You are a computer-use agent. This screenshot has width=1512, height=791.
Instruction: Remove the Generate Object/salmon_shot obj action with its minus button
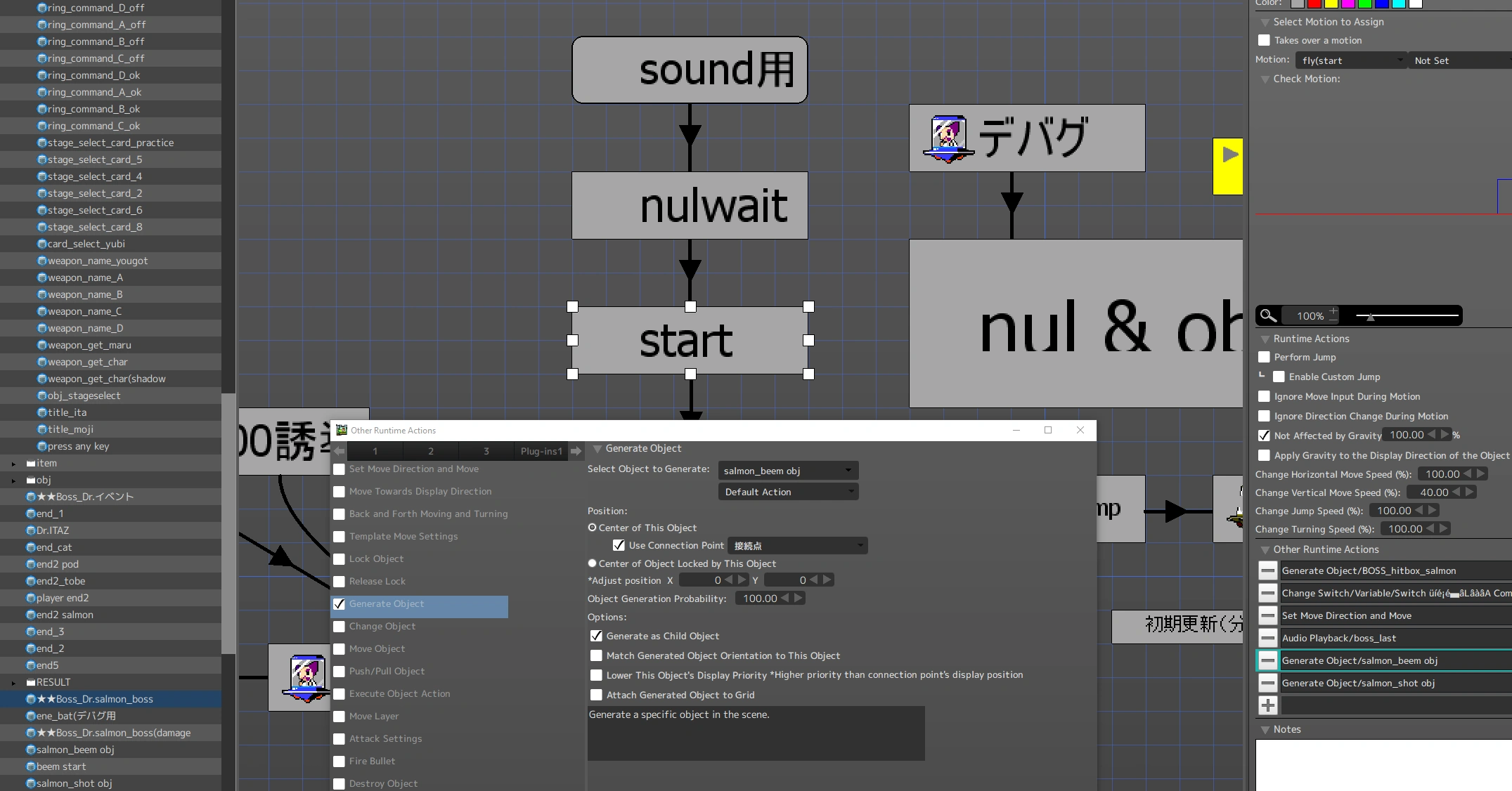coord(1267,683)
